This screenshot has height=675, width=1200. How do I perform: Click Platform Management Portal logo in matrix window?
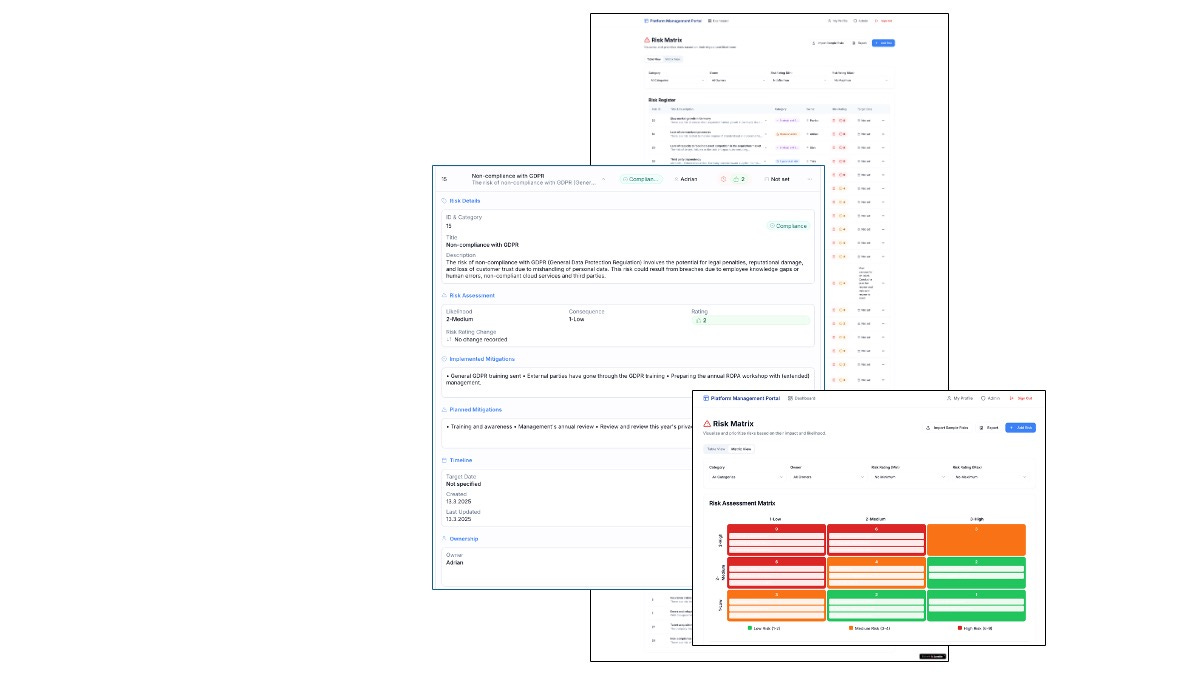(x=742, y=398)
